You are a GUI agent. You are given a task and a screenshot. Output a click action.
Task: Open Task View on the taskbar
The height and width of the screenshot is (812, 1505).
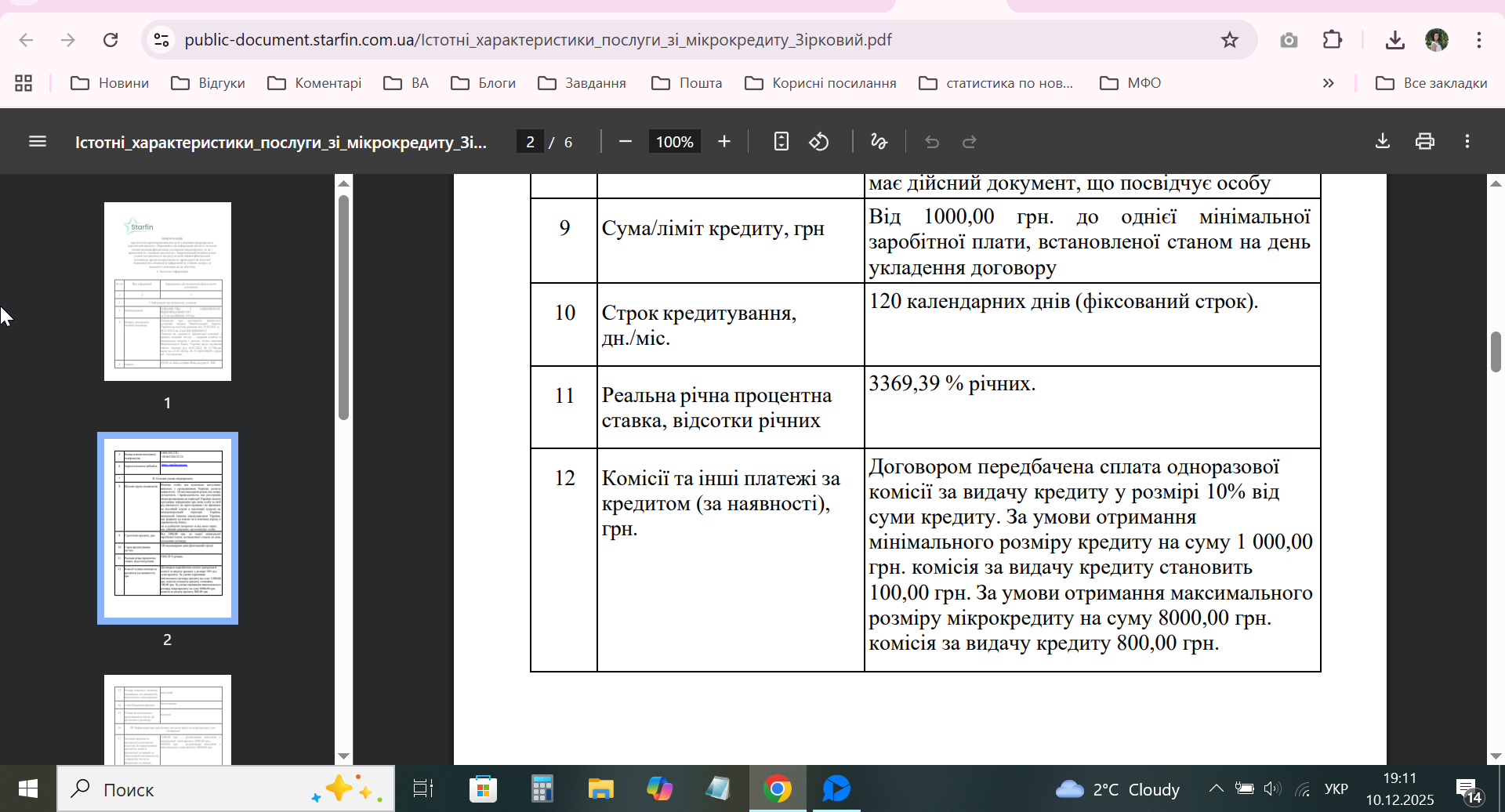click(423, 788)
